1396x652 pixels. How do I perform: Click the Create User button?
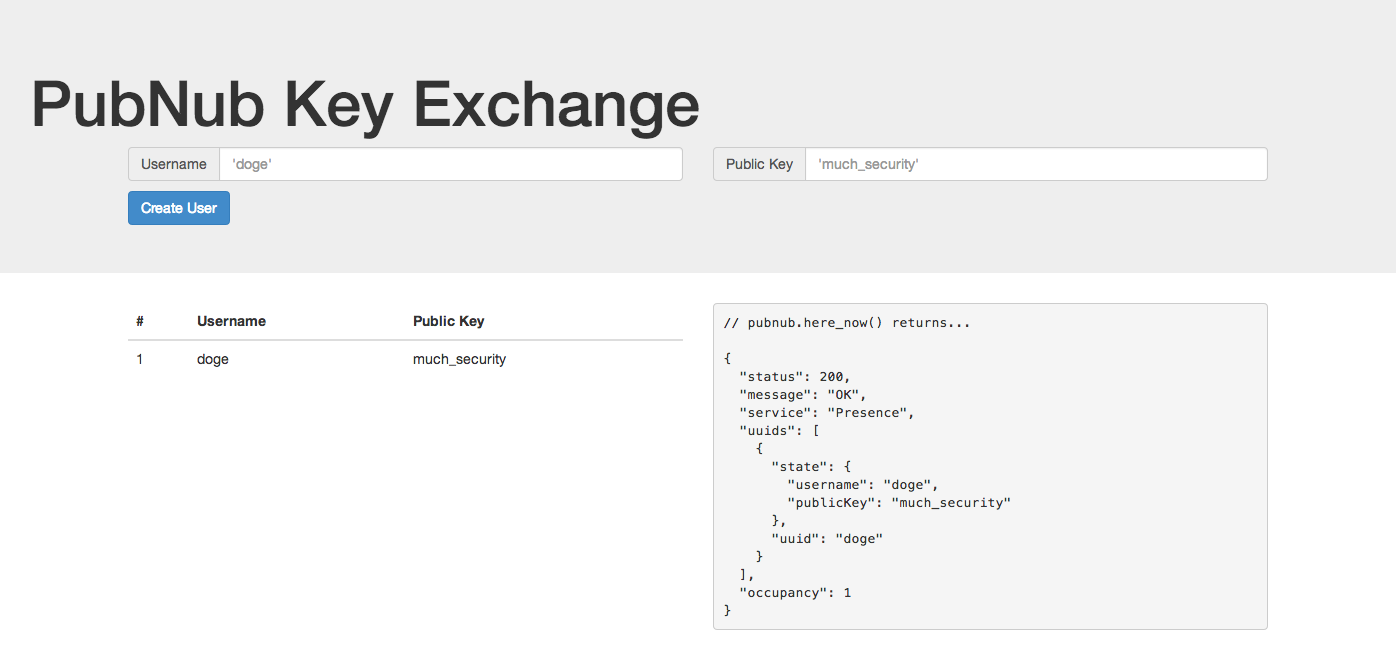click(x=179, y=208)
